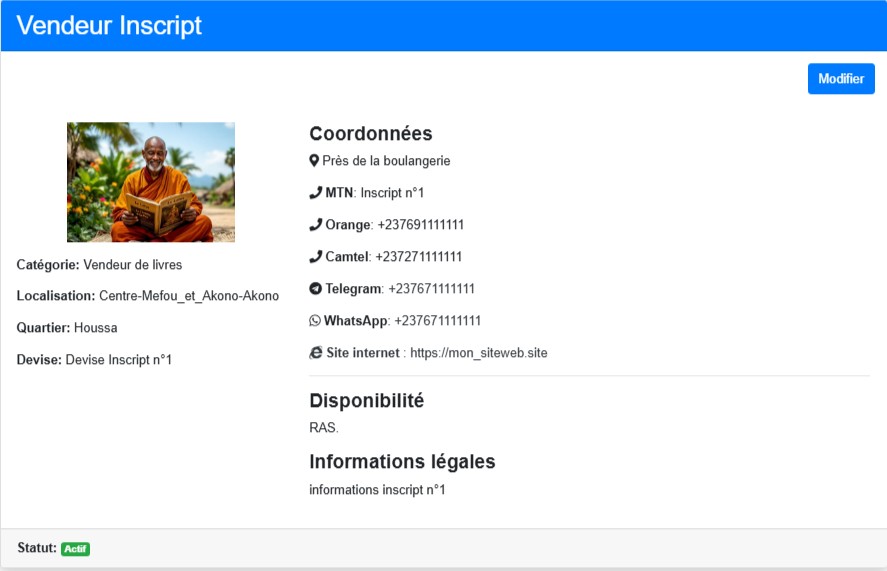
Task: Click the Devise value Devise Inscript n°1
Action: (x=119, y=359)
